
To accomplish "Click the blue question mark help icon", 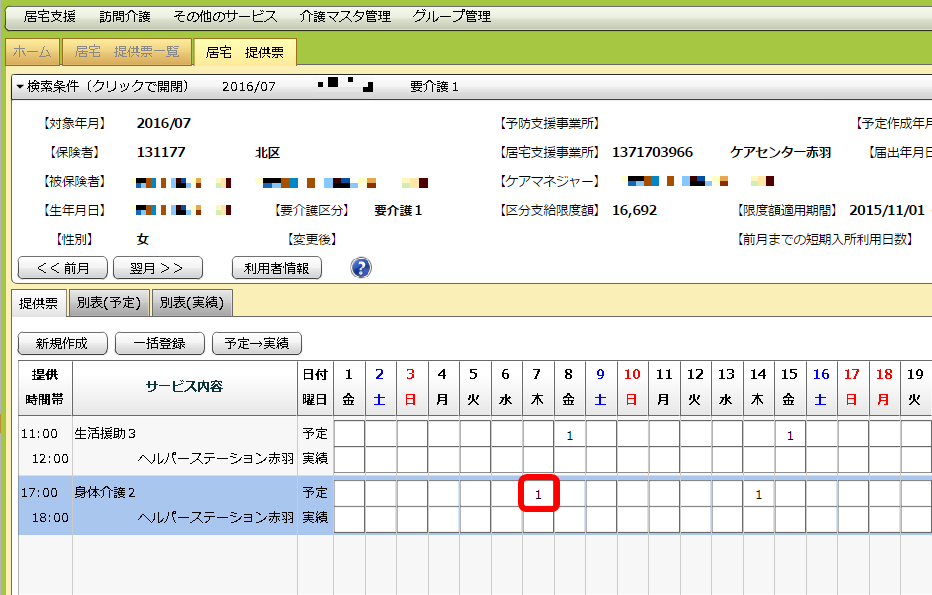I will [361, 268].
